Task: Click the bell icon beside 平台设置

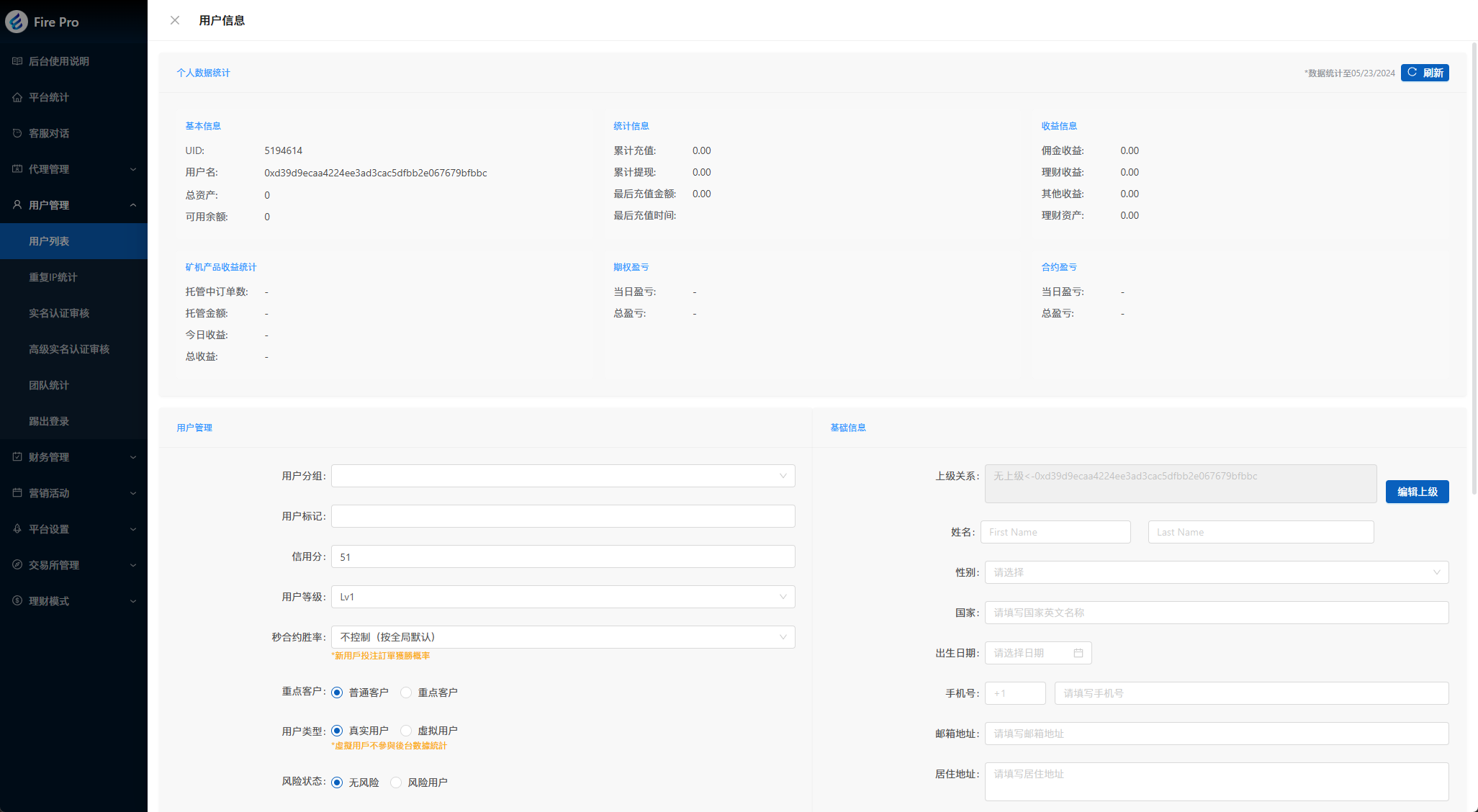Action: point(17,529)
